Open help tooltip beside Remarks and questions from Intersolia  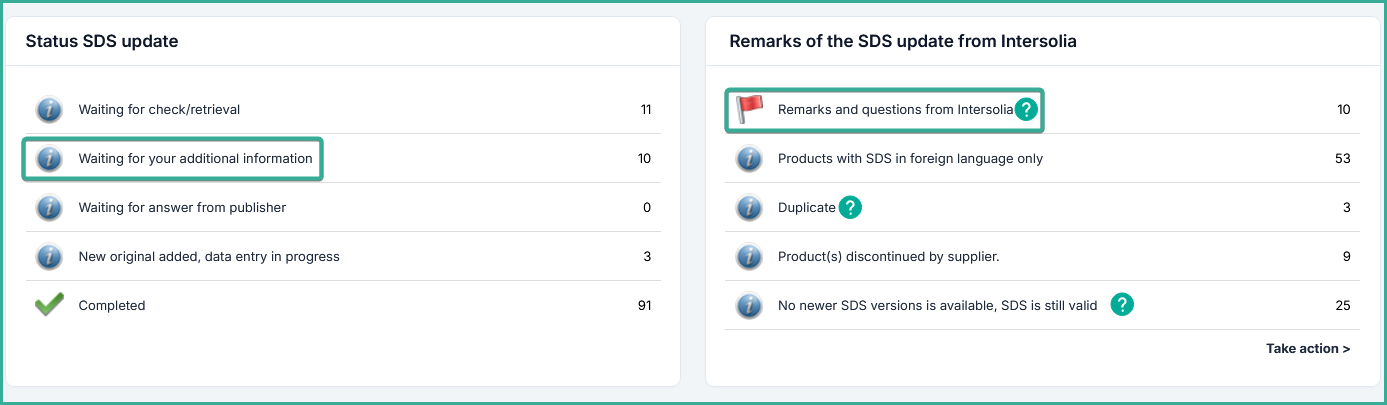1026,110
